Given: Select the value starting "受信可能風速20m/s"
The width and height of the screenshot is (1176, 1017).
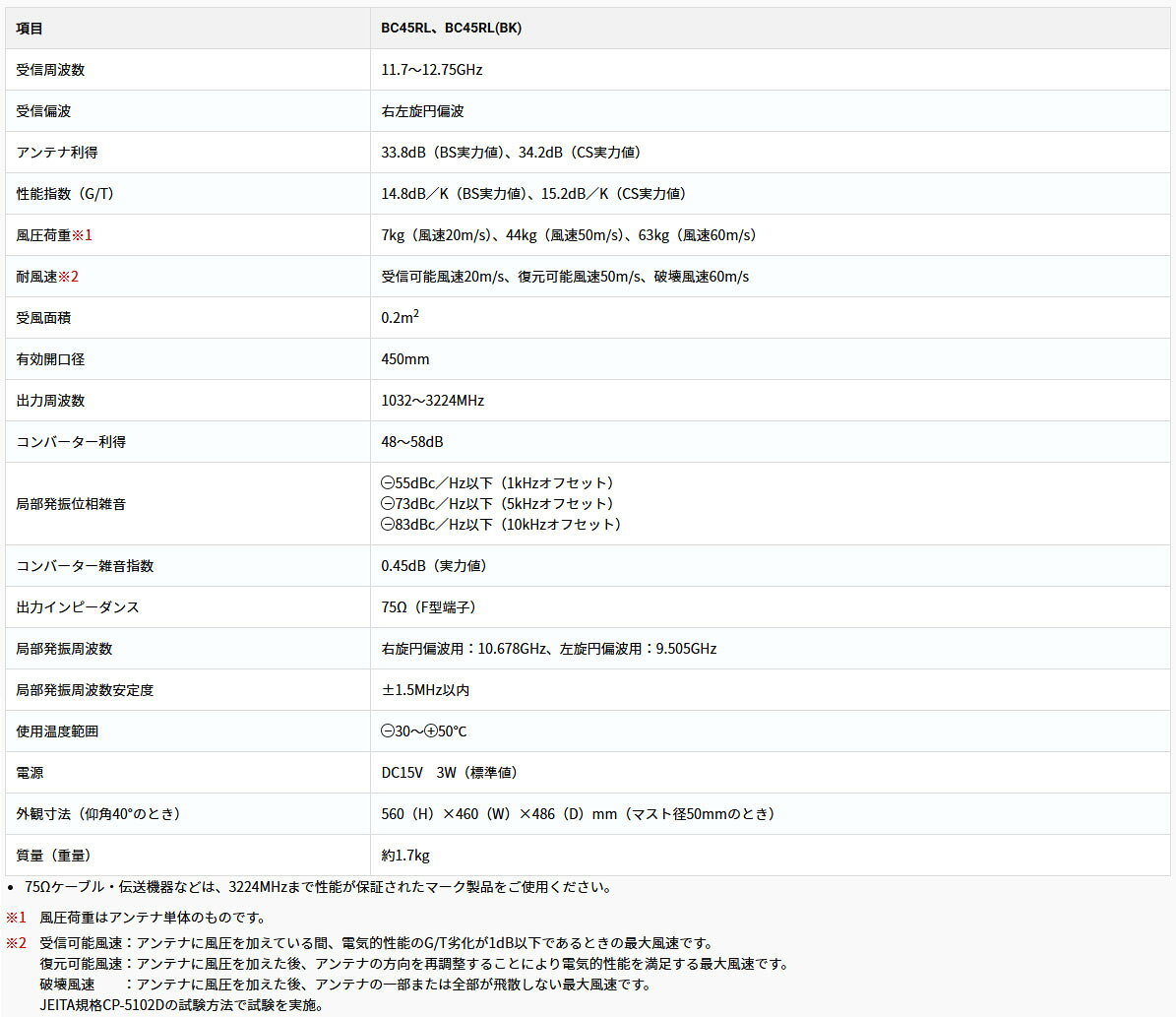Looking at the screenshot, I should click(x=565, y=277).
